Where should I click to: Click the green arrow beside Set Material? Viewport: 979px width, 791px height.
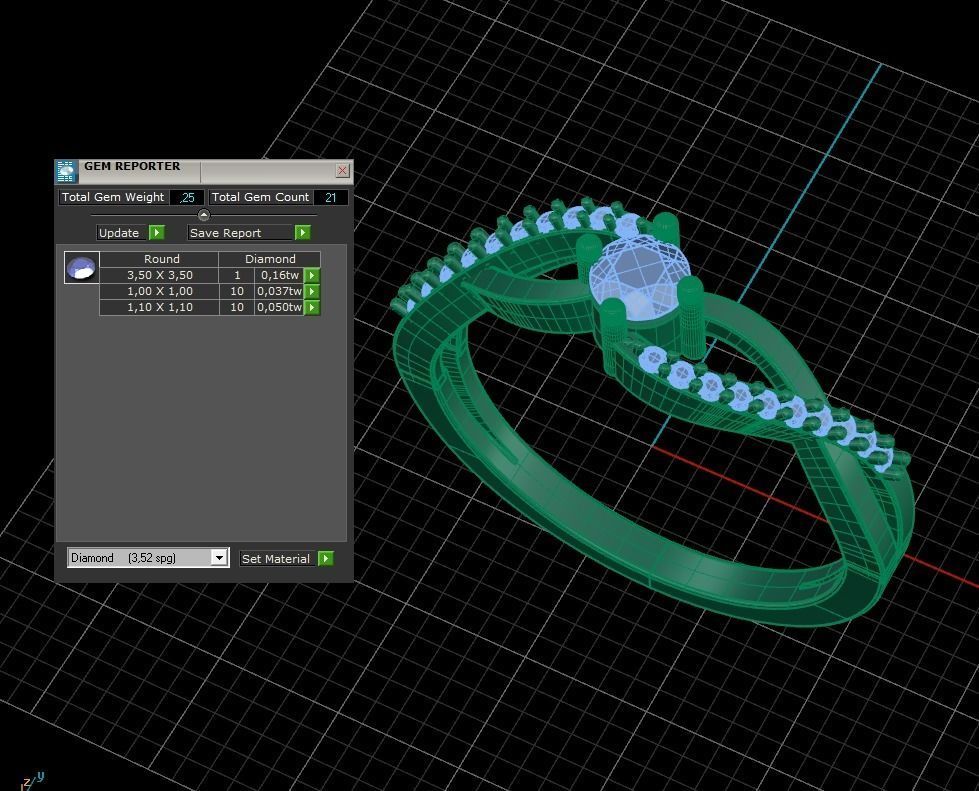(326, 558)
